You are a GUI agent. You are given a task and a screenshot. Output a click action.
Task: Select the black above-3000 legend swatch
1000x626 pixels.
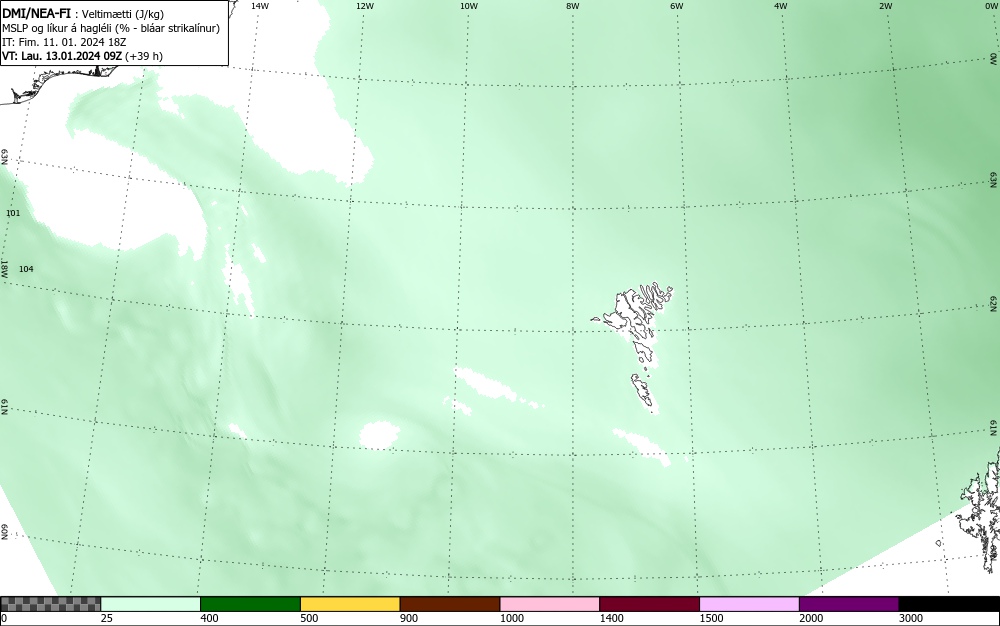[x=949, y=604]
